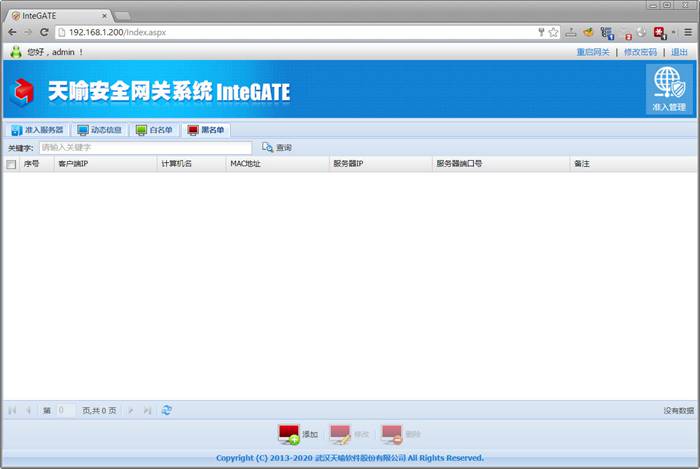Focus the 关键字 keyword input field

(x=146, y=148)
